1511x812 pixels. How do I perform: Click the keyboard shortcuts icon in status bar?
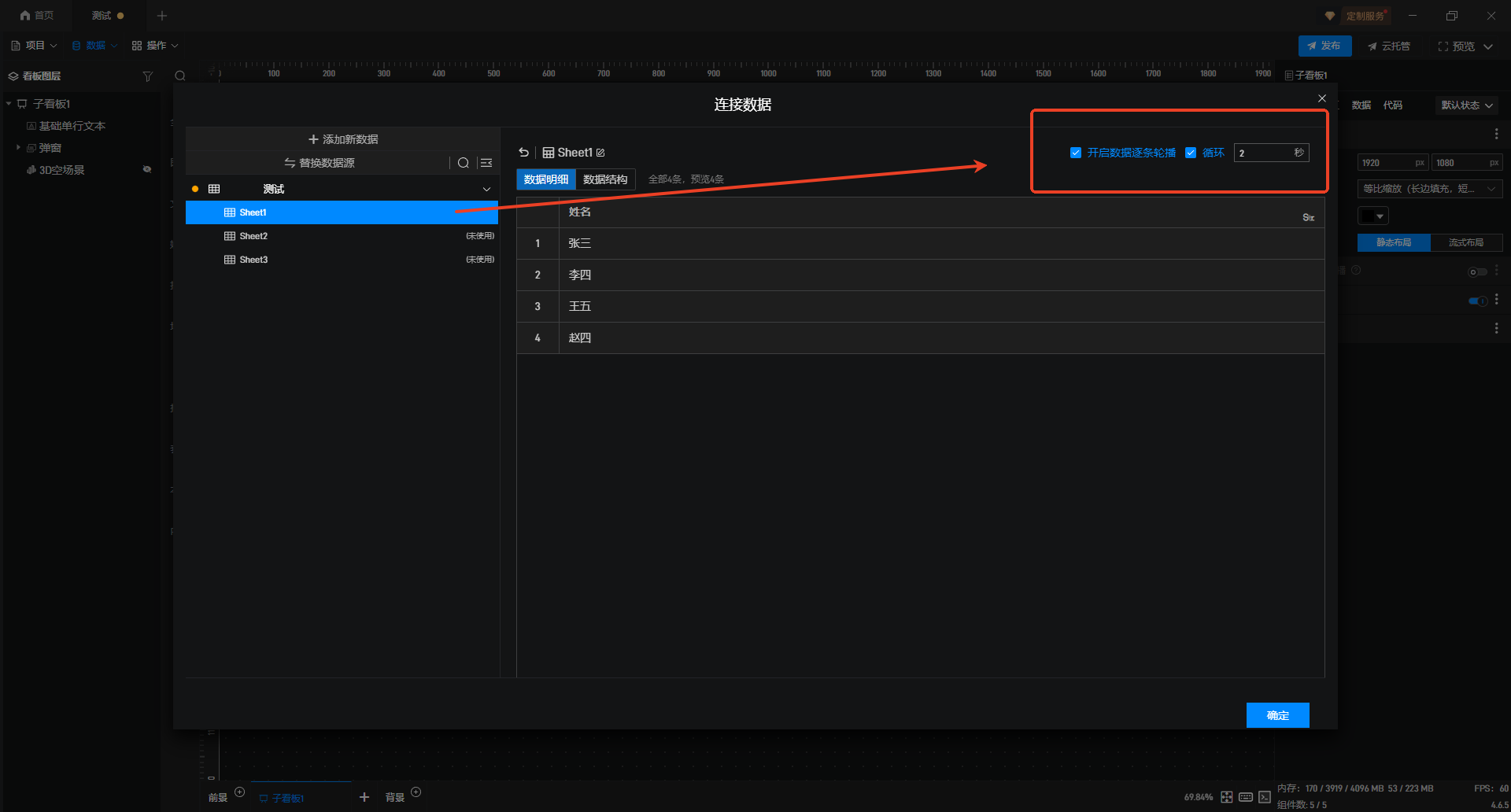click(x=1246, y=797)
